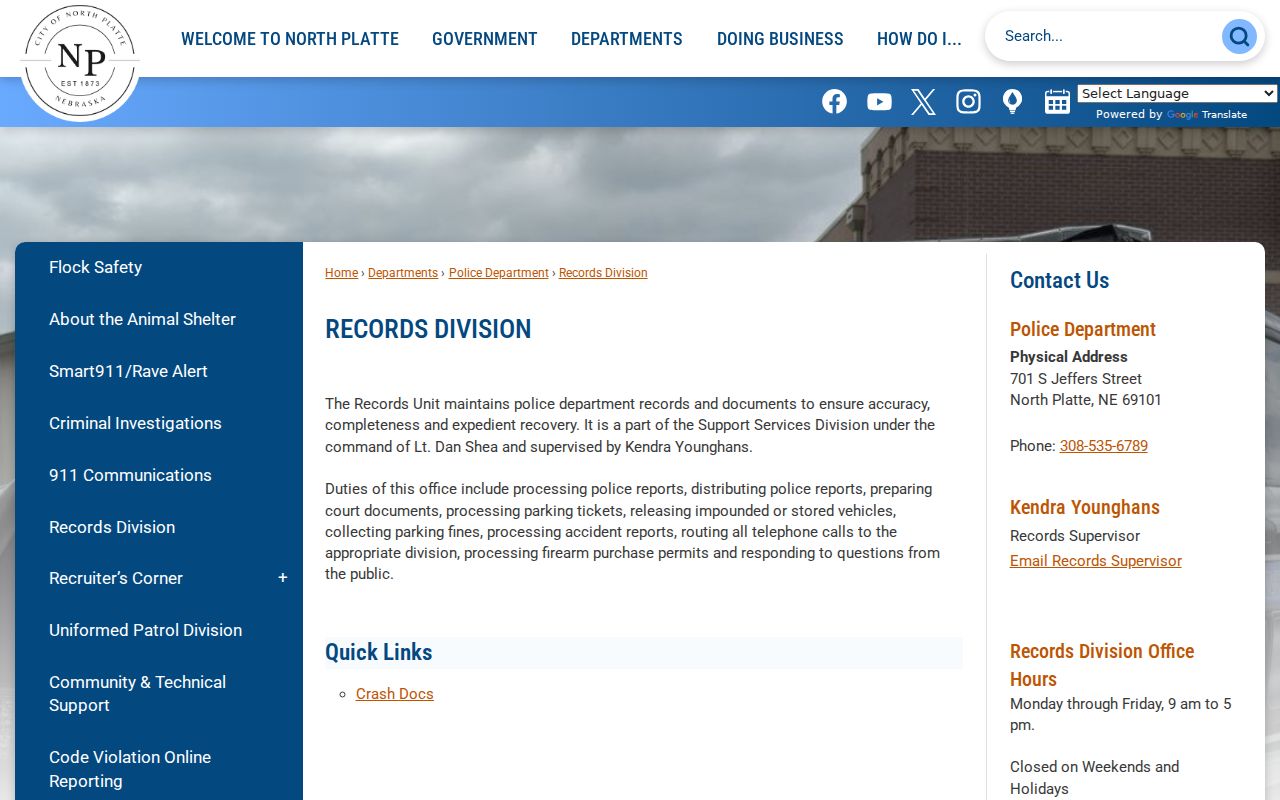This screenshot has width=1280, height=800.
Task: Click the Home breadcrumb link
Action: click(341, 273)
